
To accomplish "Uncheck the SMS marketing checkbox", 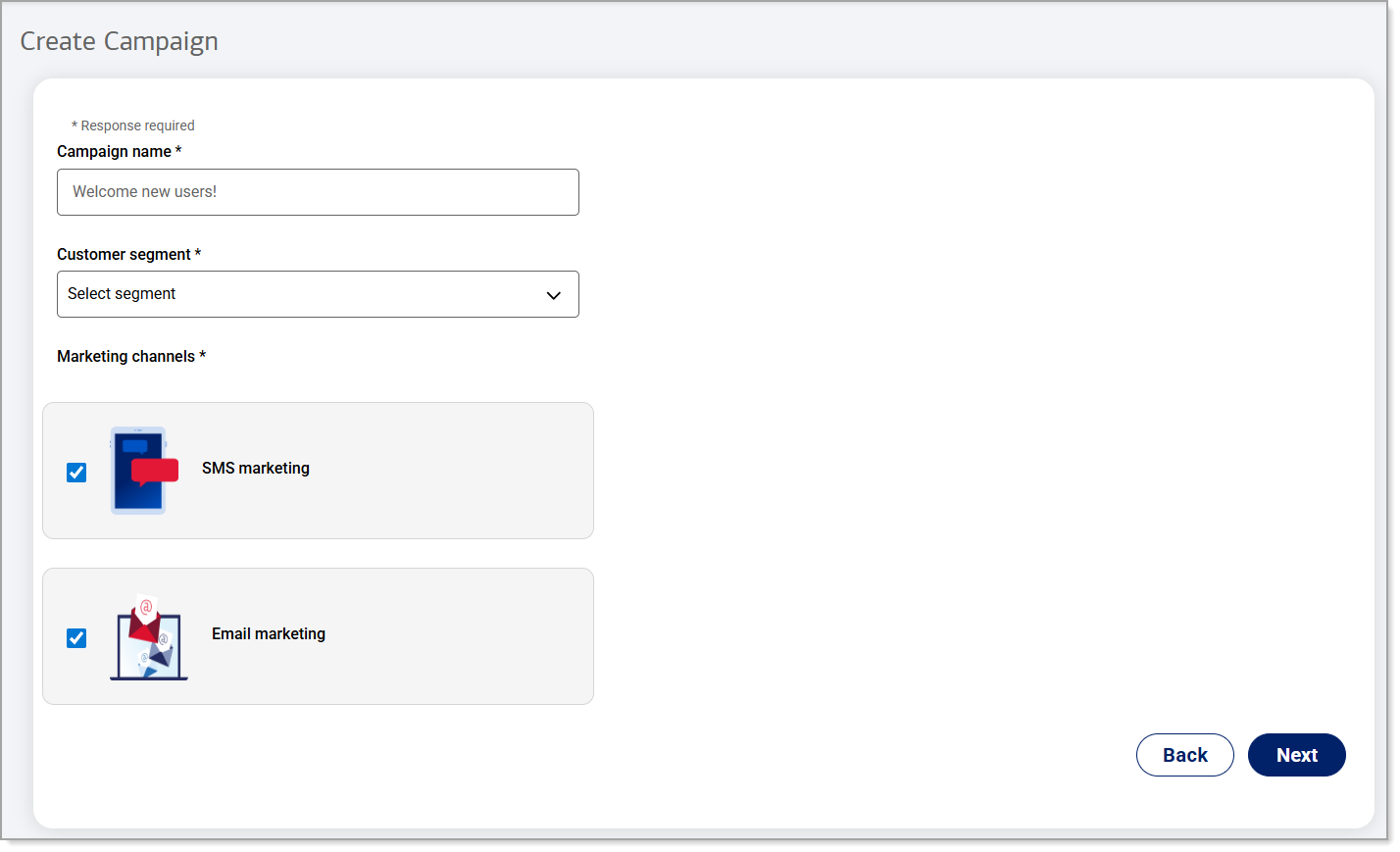I will [76, 473].
